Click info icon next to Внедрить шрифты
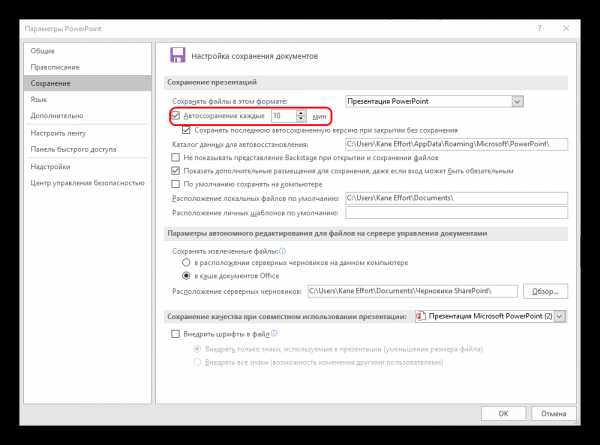Viewport: 600px width, 445px height. point(274,333)
